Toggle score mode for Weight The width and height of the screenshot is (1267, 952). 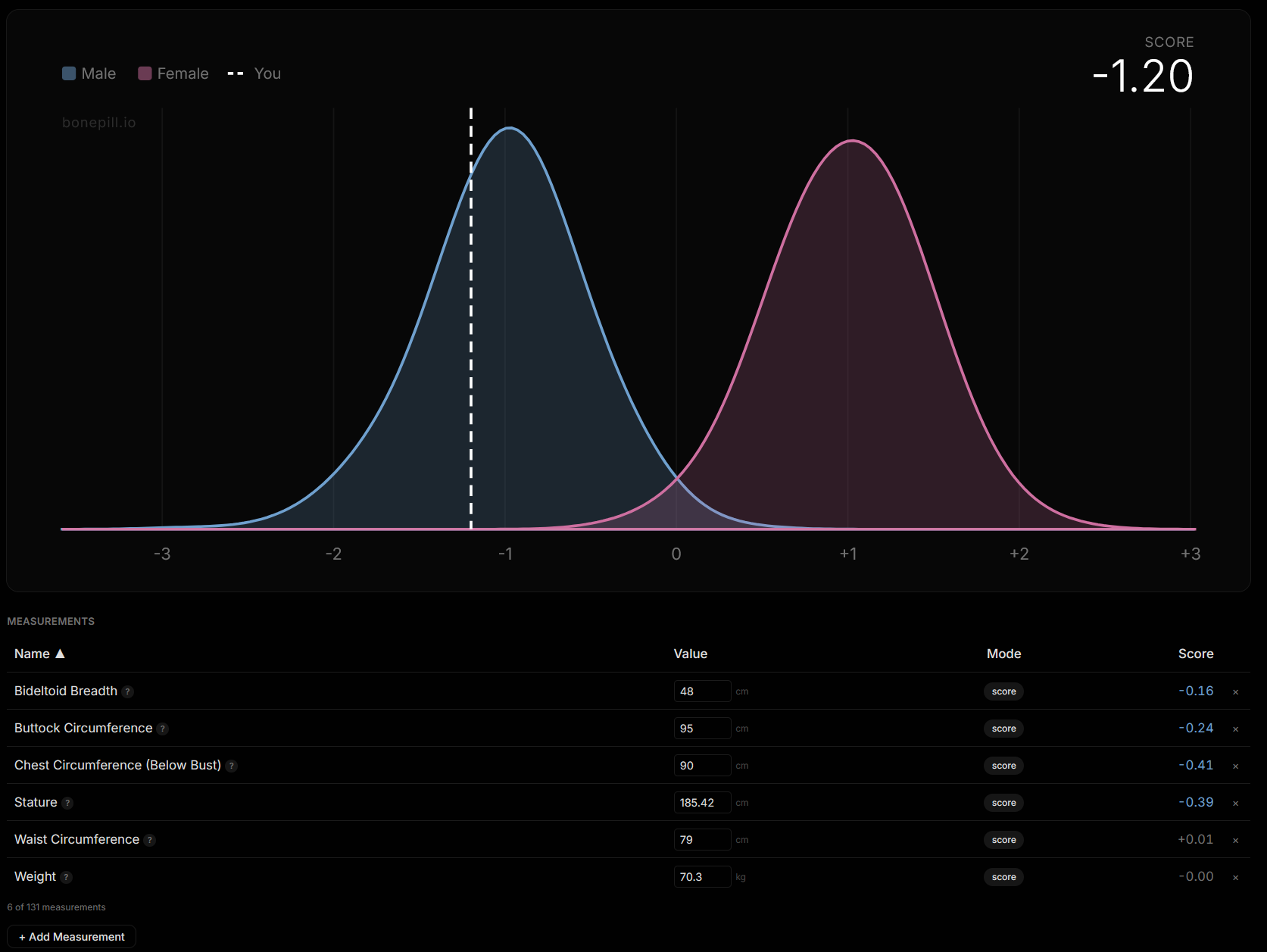click(1003, 877)
